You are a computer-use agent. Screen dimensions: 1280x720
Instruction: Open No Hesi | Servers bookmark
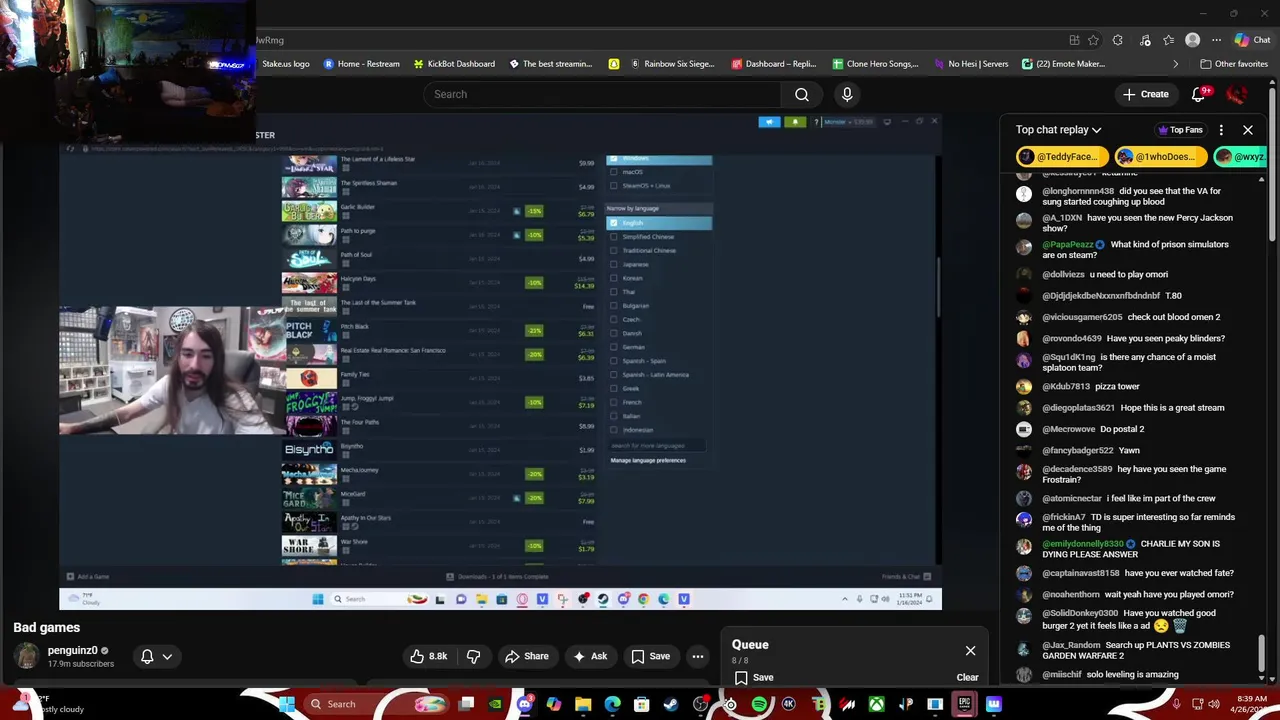tap(970, 64)
